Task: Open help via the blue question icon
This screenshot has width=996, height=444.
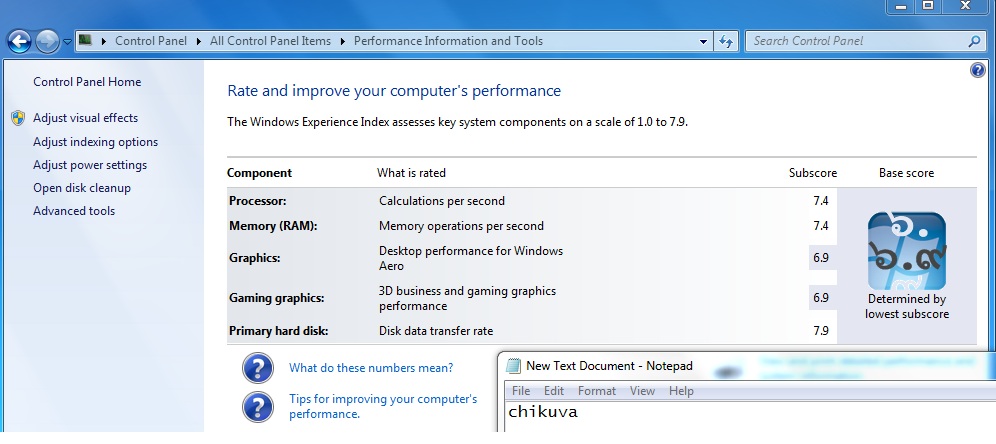Action: (978, 70)
